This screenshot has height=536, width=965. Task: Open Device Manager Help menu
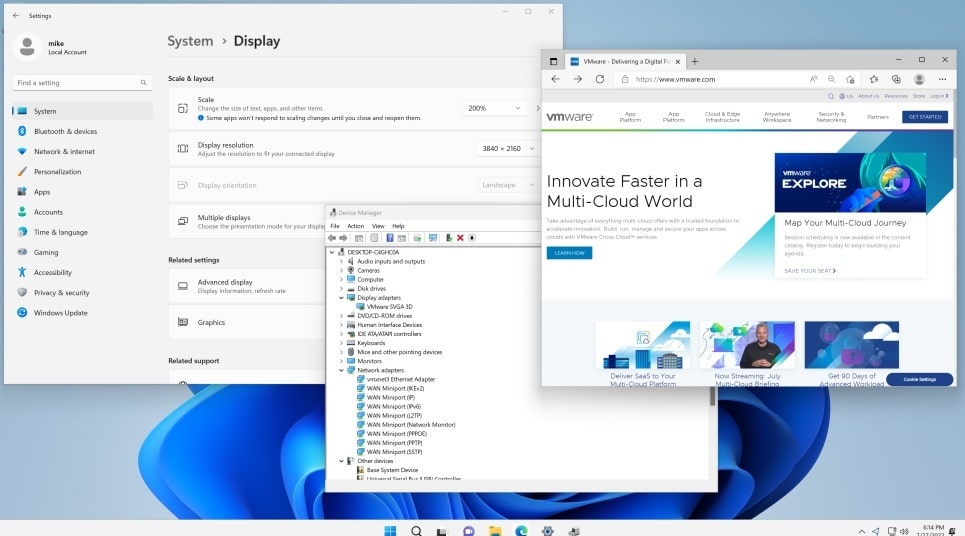398,226
